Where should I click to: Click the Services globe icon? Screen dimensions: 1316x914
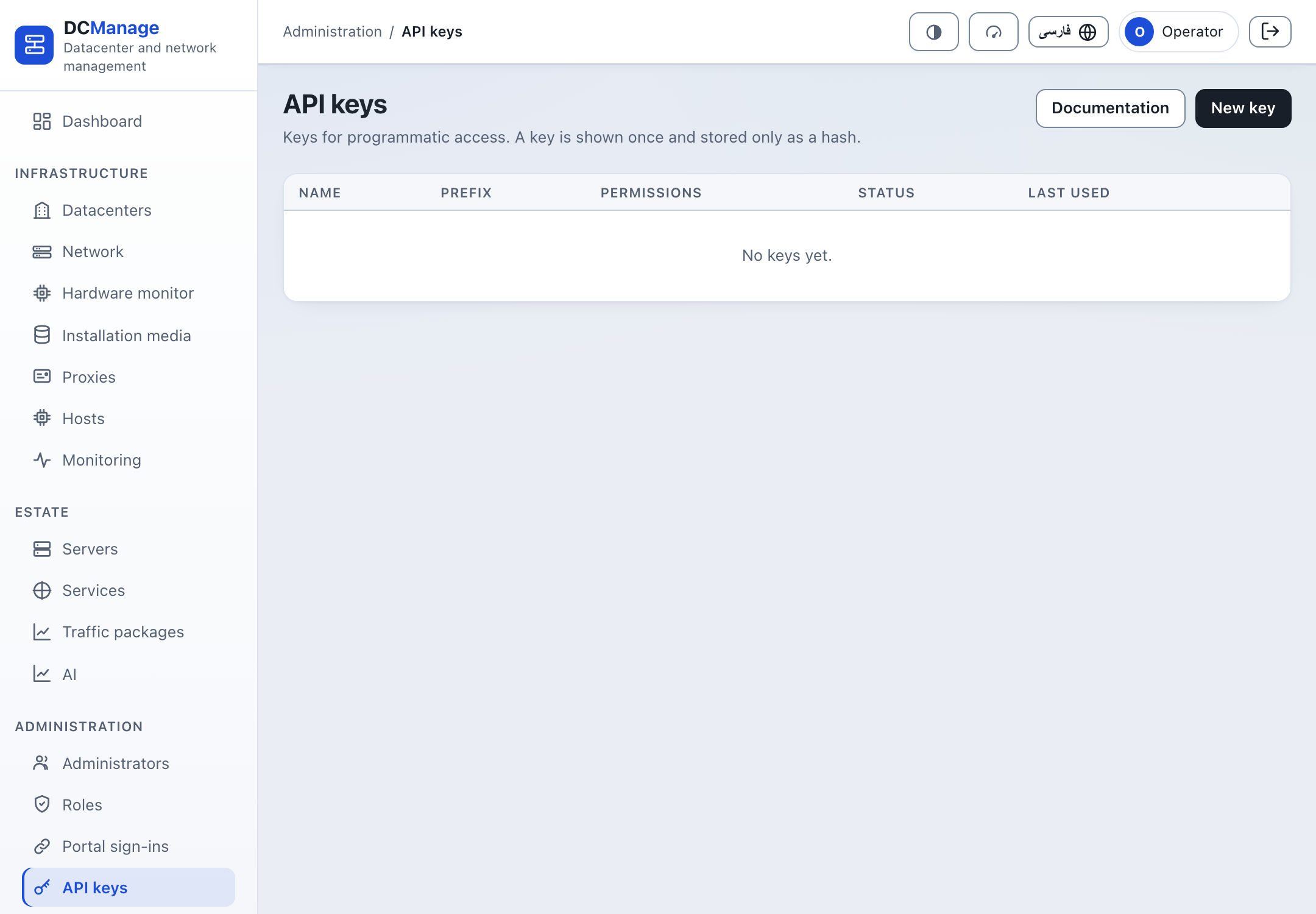pos(42,590)
